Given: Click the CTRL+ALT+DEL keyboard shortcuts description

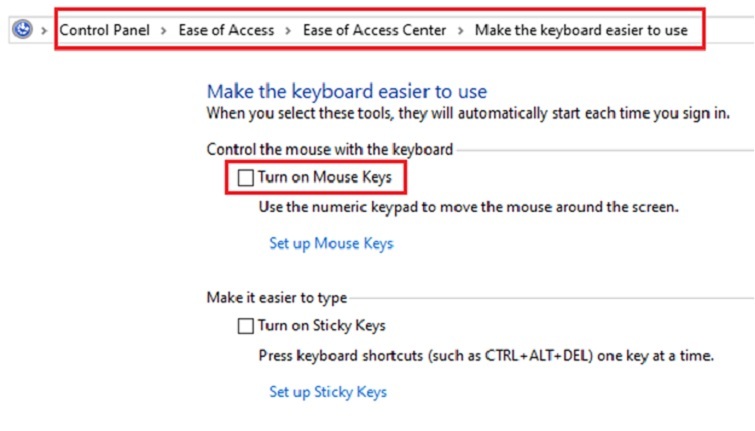Looking at the screenshot, I should pos(485,356).
